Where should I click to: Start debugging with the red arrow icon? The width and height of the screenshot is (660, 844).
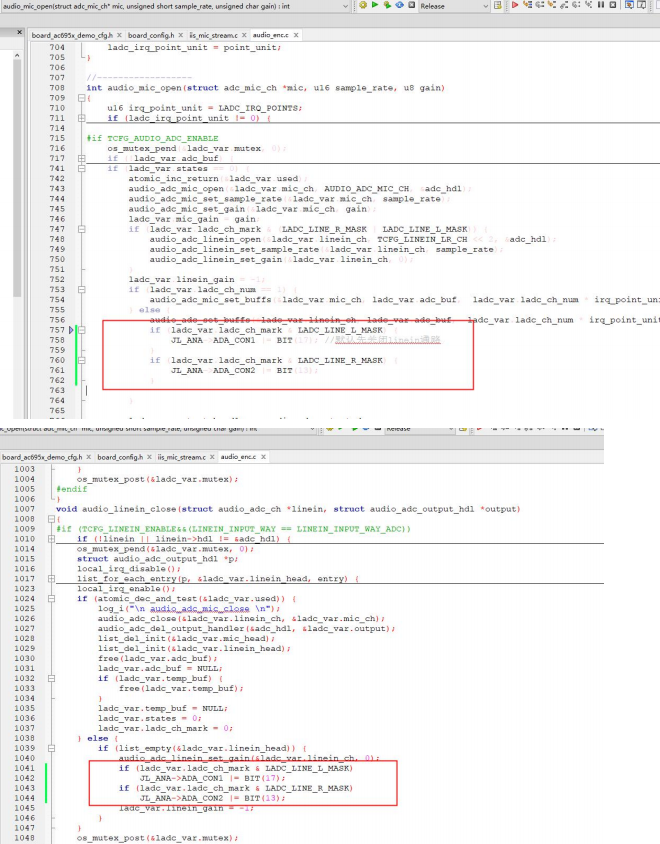[x=515, y=5]
